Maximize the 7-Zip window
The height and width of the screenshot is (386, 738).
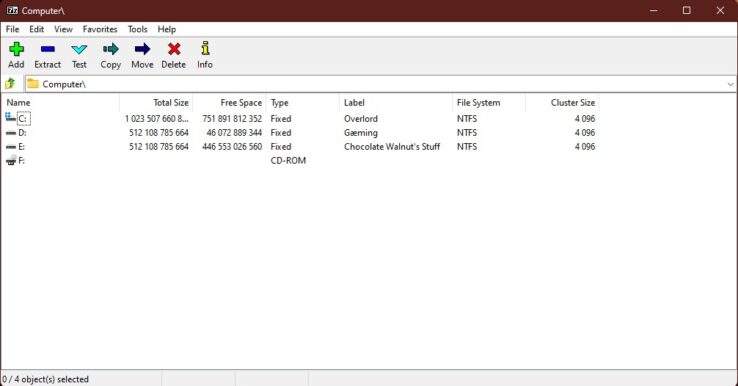[687, 10]
